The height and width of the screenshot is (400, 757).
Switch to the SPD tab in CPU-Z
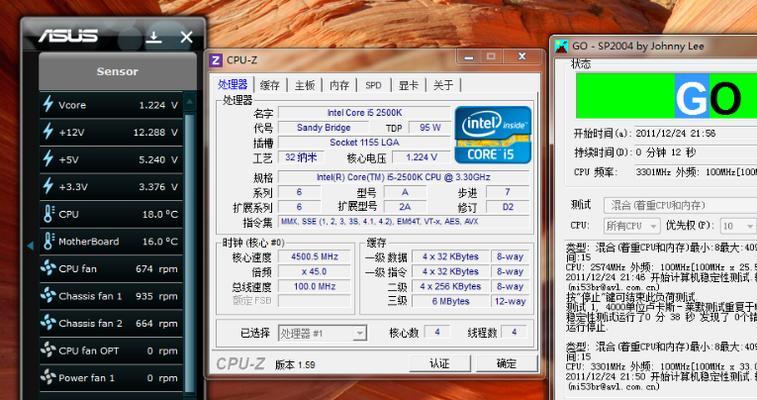click(373, 85)
